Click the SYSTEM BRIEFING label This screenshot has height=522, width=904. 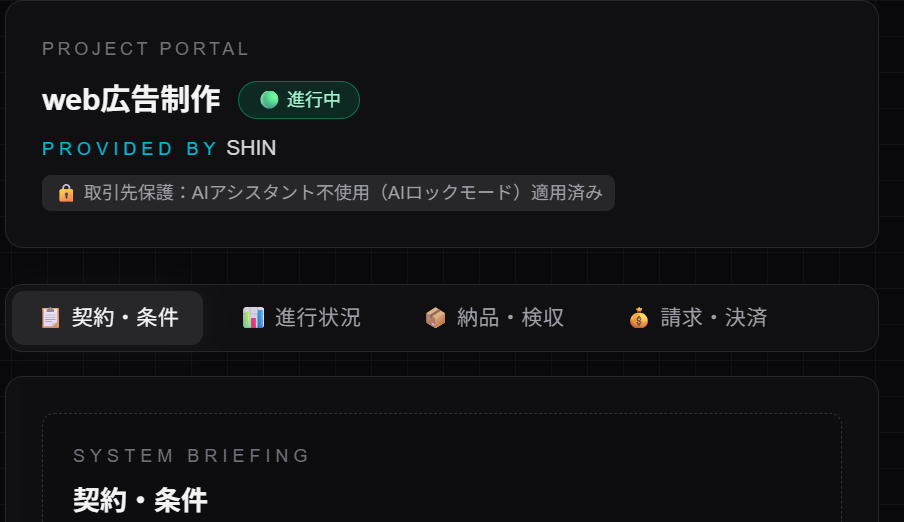click(x=191, y=456)
